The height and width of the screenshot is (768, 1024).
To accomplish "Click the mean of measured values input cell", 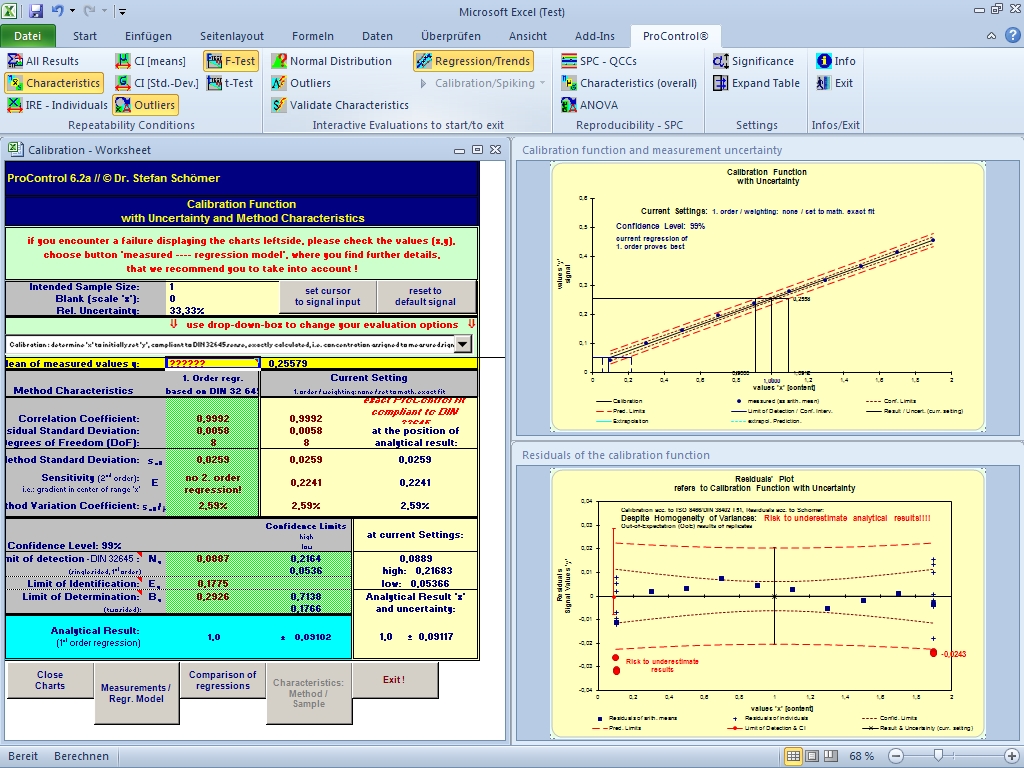I will click(212, 364).
